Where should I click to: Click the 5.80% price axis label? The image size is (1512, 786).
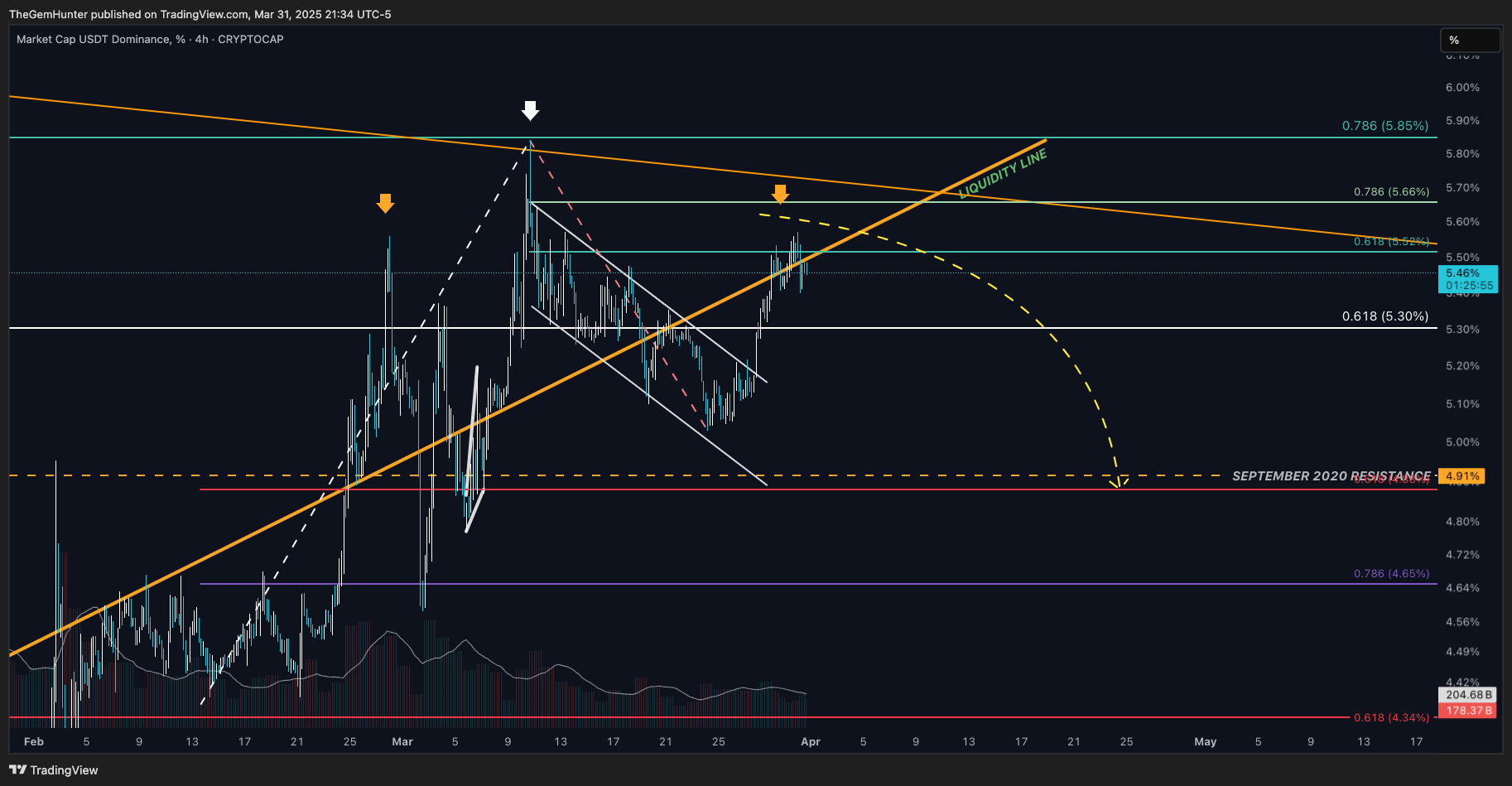tap(1462, 153)
